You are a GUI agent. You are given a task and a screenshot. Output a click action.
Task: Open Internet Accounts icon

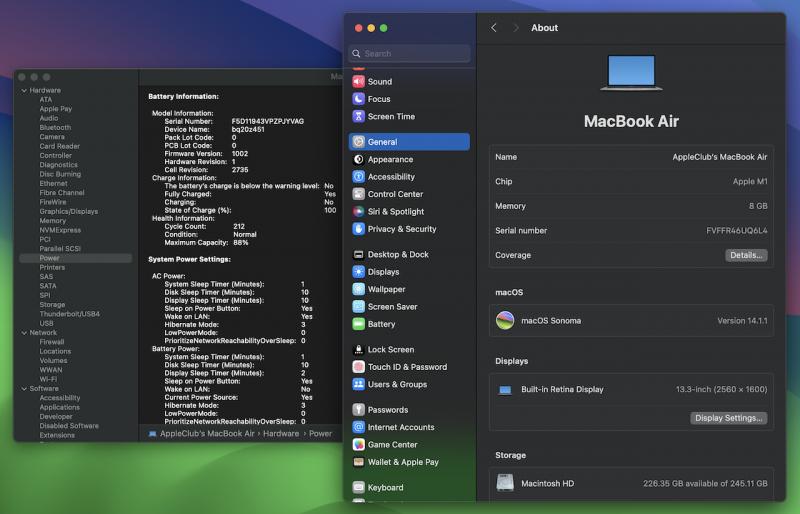[359, 427]
